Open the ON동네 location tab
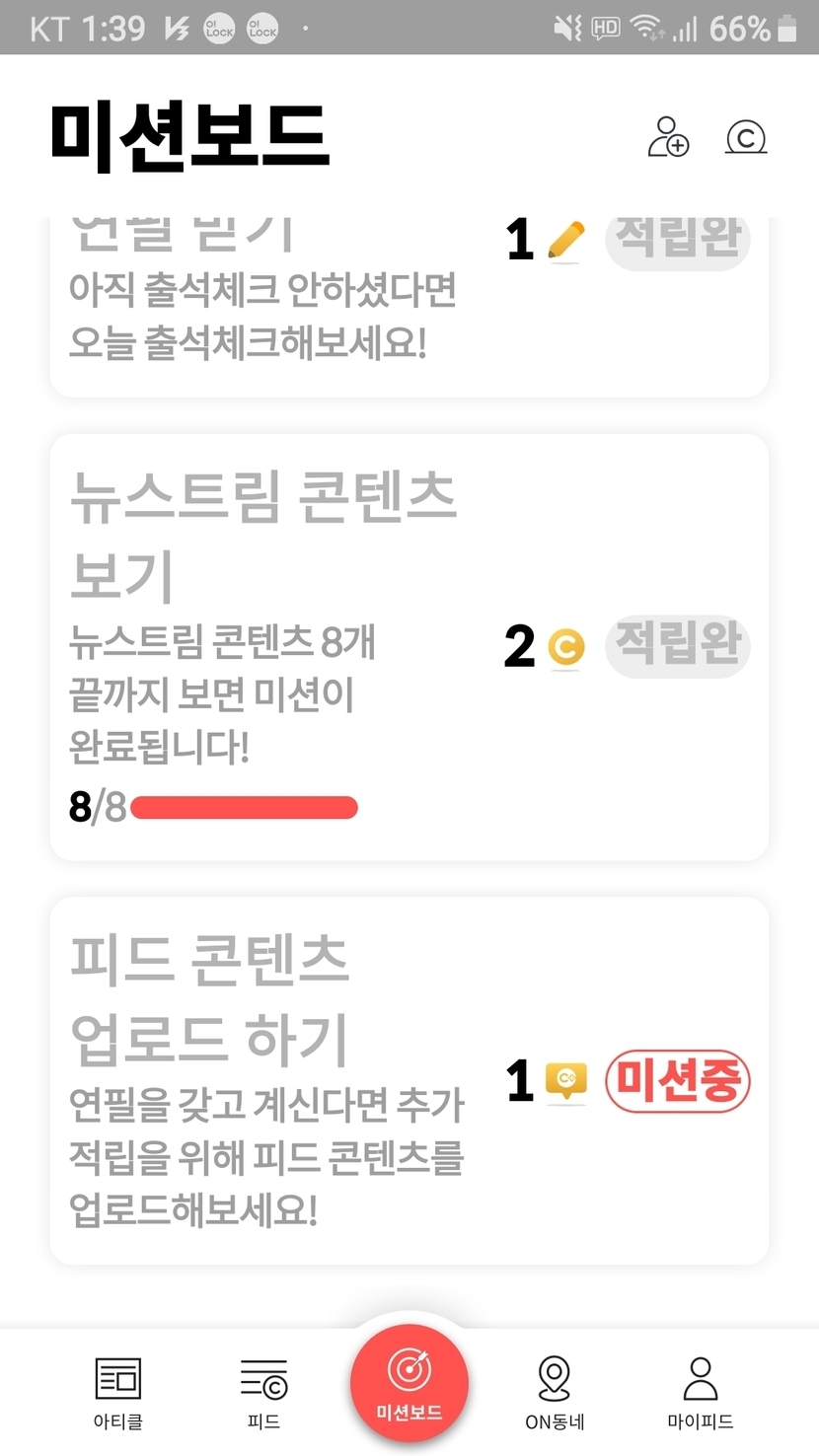The width and height of the screenshot is (819, 1456). point(555,1392)
